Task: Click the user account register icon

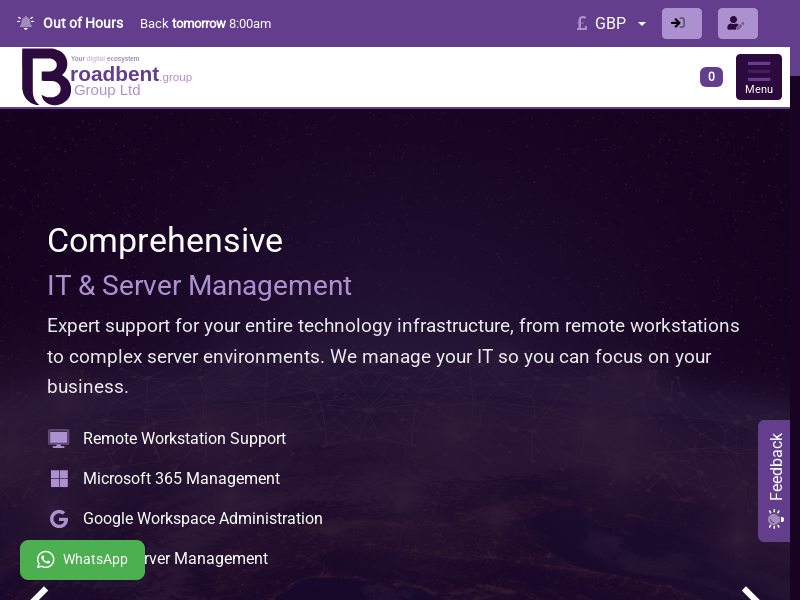Action: tap(737, 23)
